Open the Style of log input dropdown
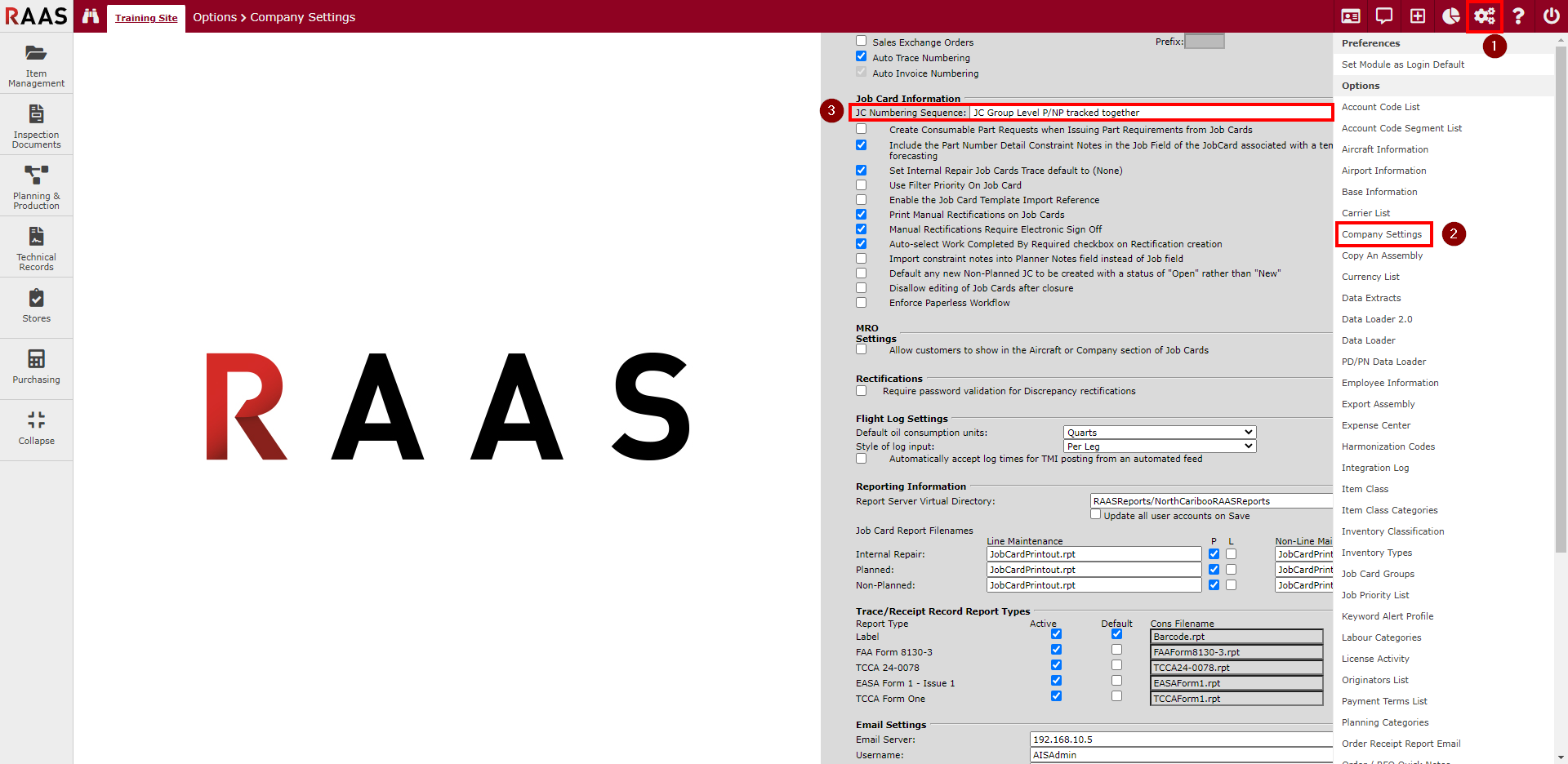 1159,446
